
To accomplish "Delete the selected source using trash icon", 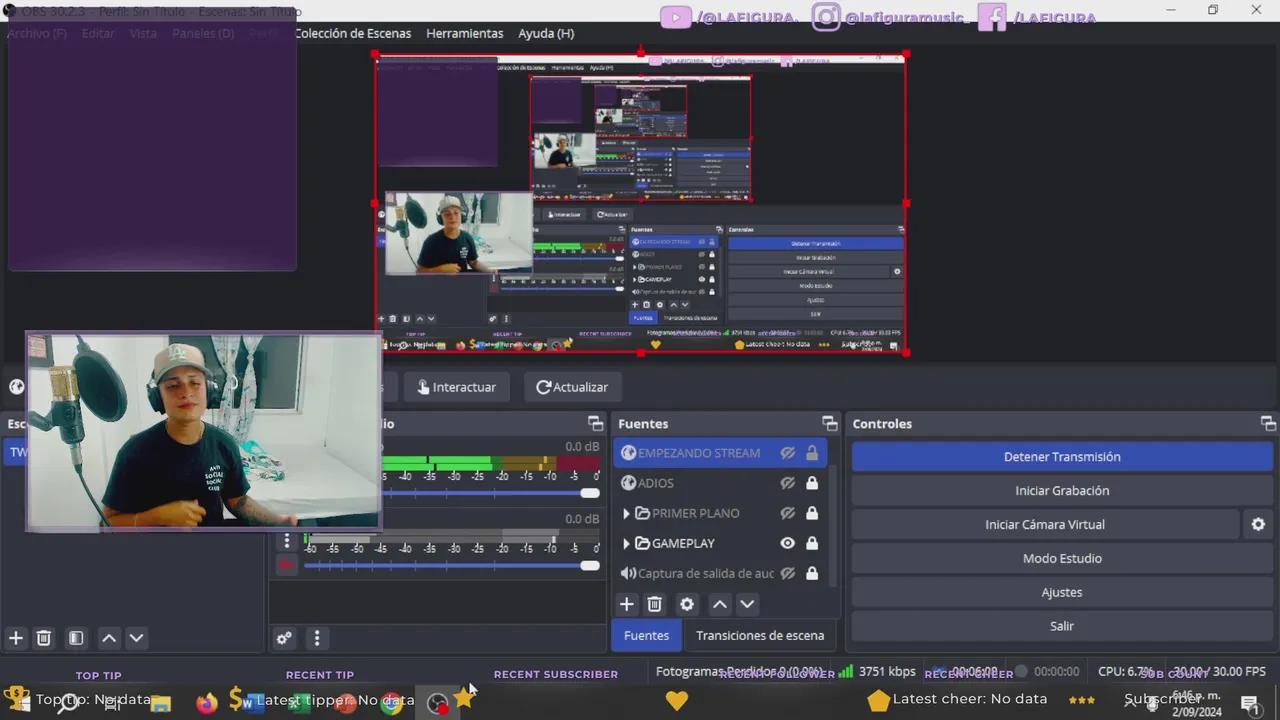I will point(654,604).
